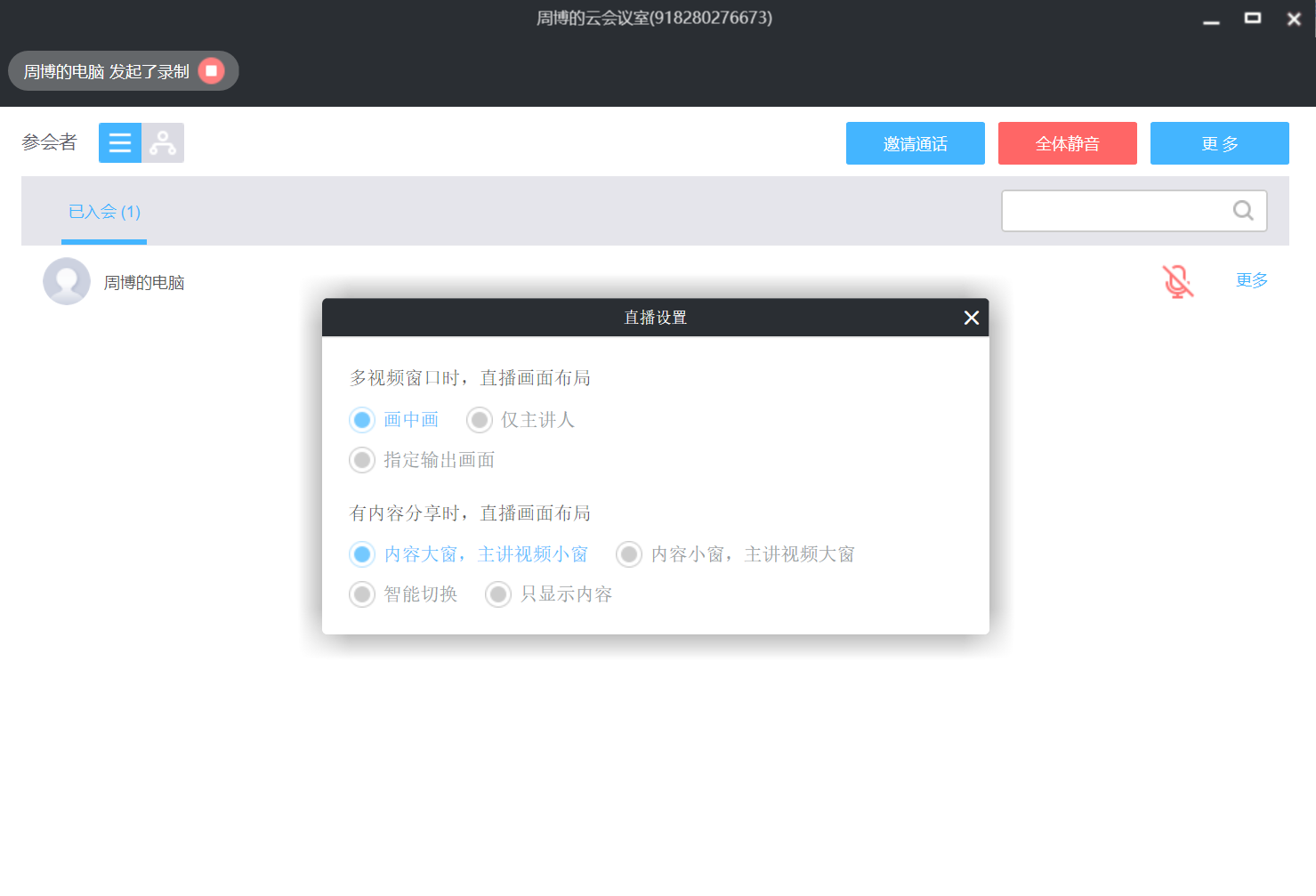Select 智能切换 layout option
The image size is (1316, 896).
click(x=362, y=593)
